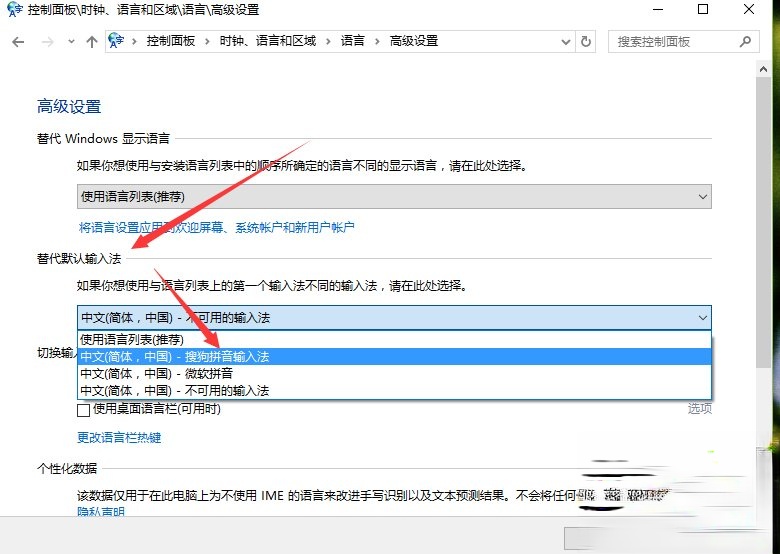Open the 使用语言列表(推荐) display language dropdown
Screen dimensions: 780x554
(394, 196)
